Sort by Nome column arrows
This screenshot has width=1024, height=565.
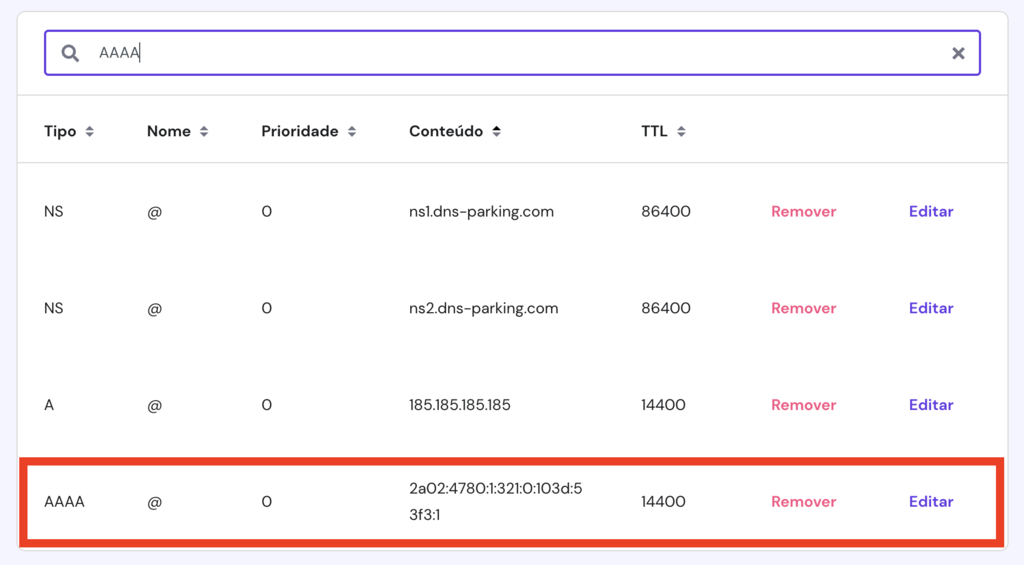tap(204, 132)
